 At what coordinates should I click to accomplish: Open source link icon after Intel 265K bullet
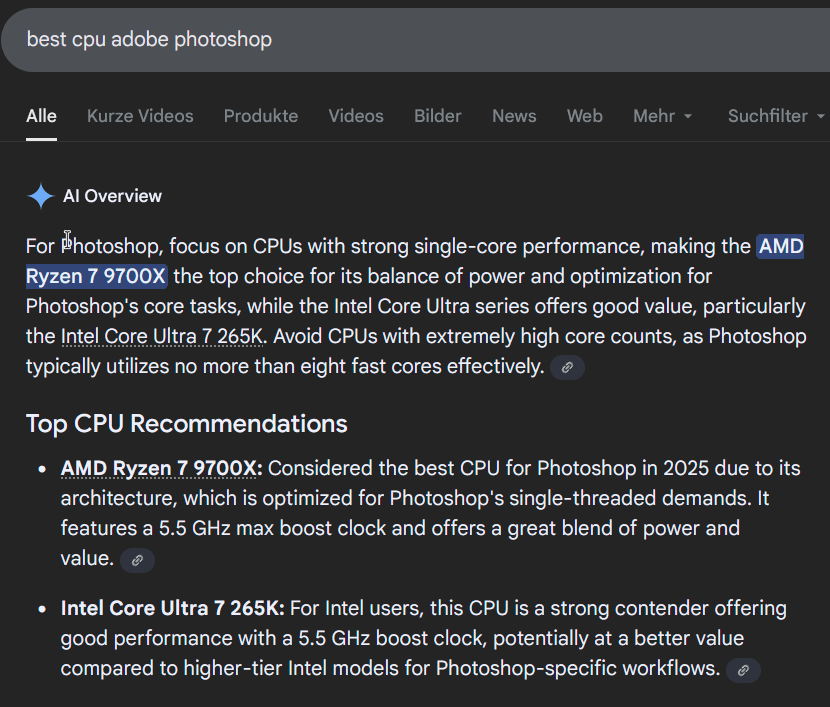click(x=743, y=670)
